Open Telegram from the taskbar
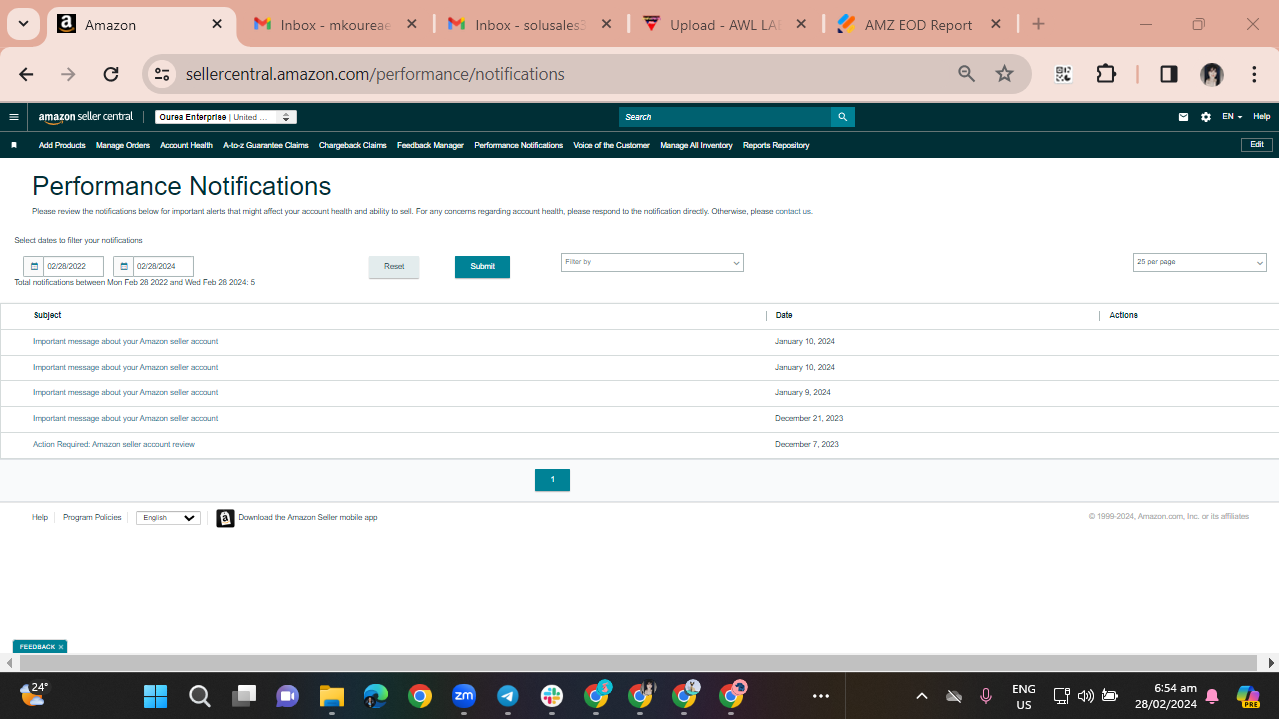This screenshot has height=719, width=1279. (x=508, y=696)
